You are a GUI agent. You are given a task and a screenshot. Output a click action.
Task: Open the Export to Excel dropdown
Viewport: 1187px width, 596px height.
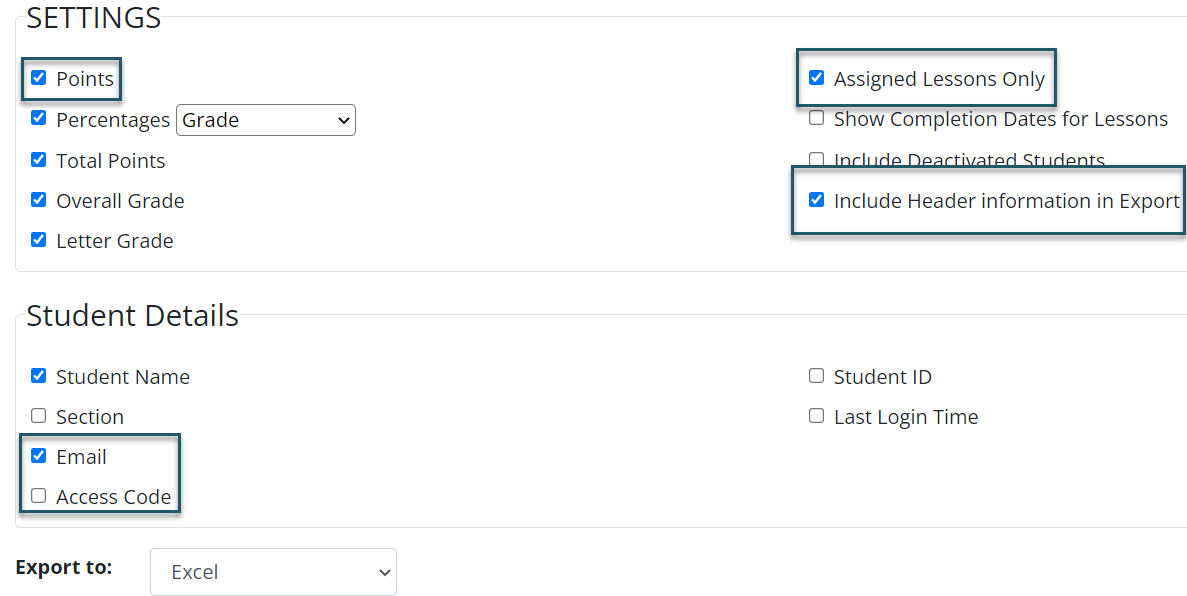(273, 572)
